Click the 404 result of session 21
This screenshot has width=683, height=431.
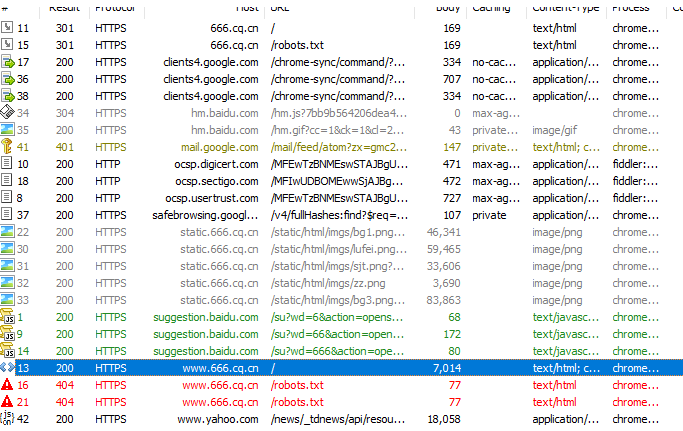click(x=64, y=402)
